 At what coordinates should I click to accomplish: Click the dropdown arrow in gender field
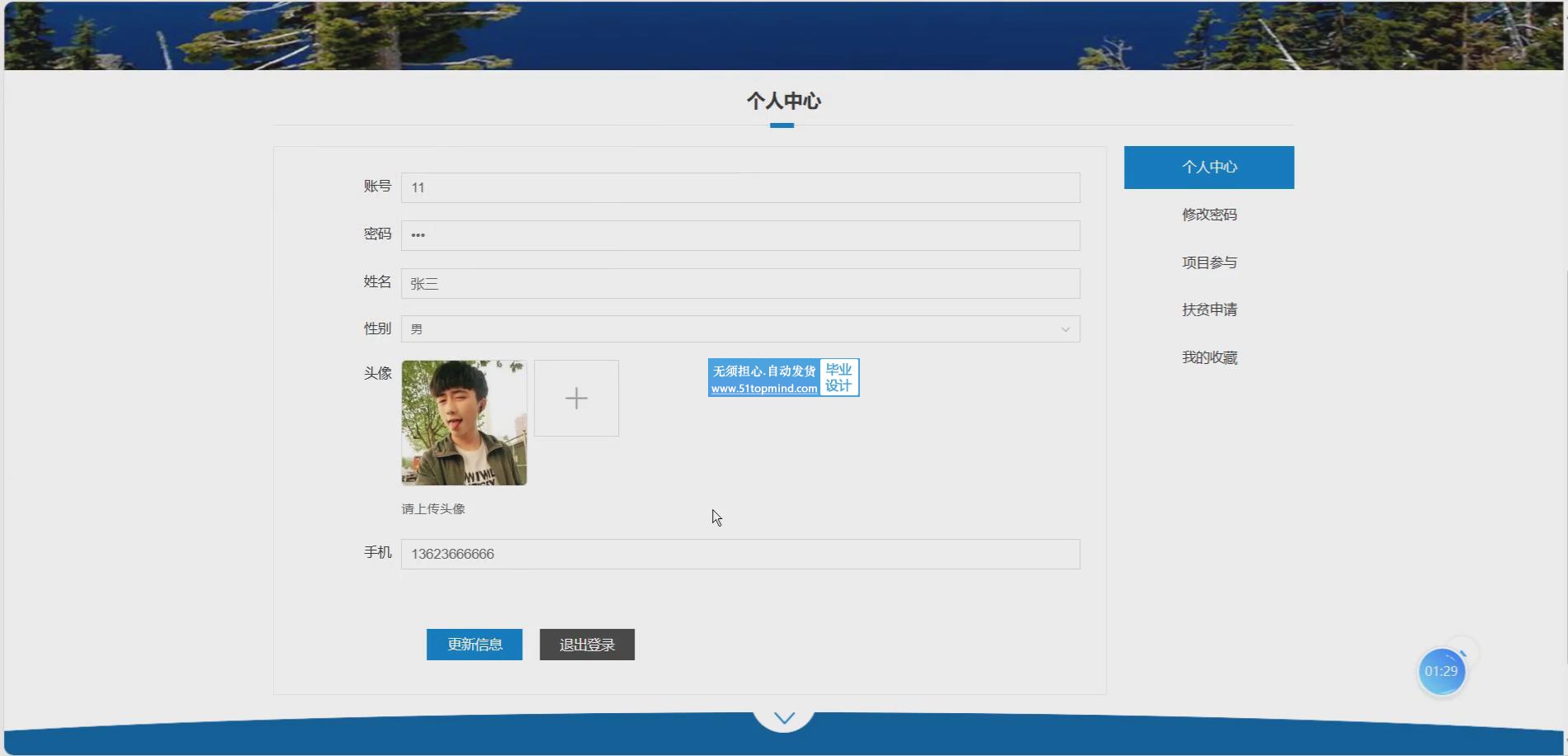pyautogui.click(x=1065, y=329)
